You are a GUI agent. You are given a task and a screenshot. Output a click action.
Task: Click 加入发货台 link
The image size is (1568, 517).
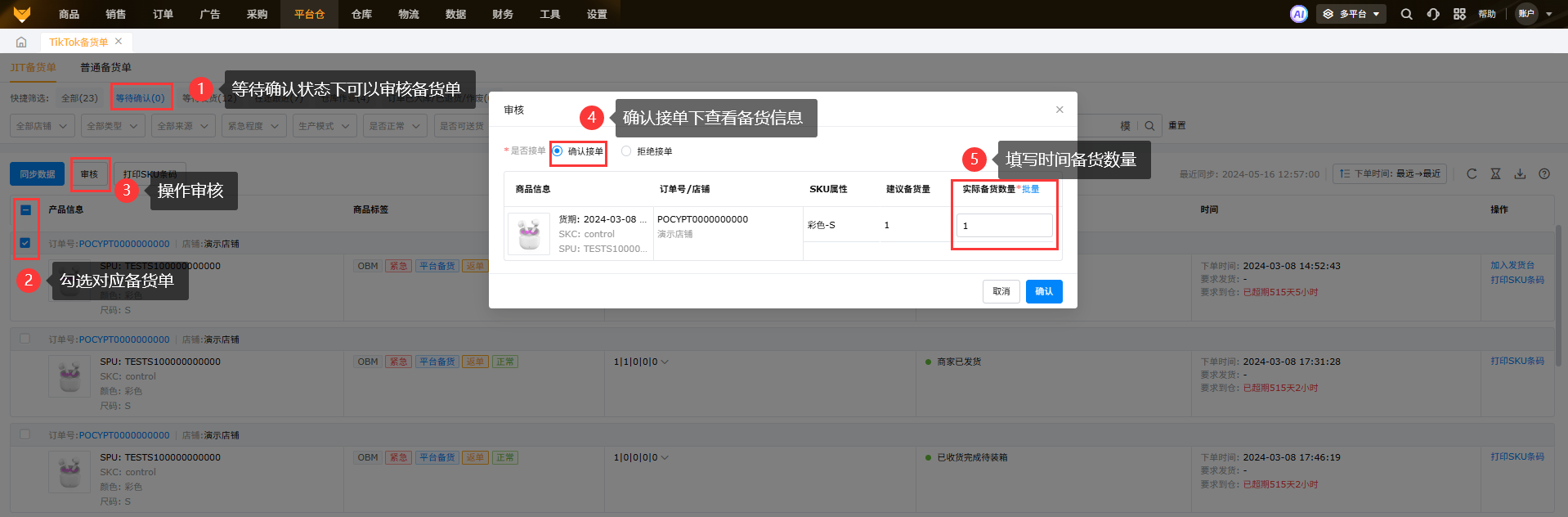coord(1512,265)
